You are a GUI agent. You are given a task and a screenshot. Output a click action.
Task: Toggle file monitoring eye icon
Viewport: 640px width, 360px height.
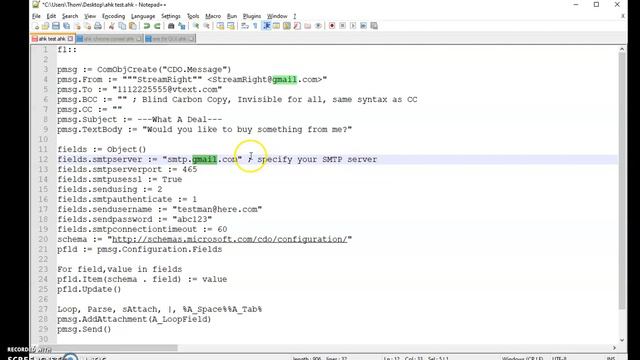pyautogui.click(x=318, y=26)
